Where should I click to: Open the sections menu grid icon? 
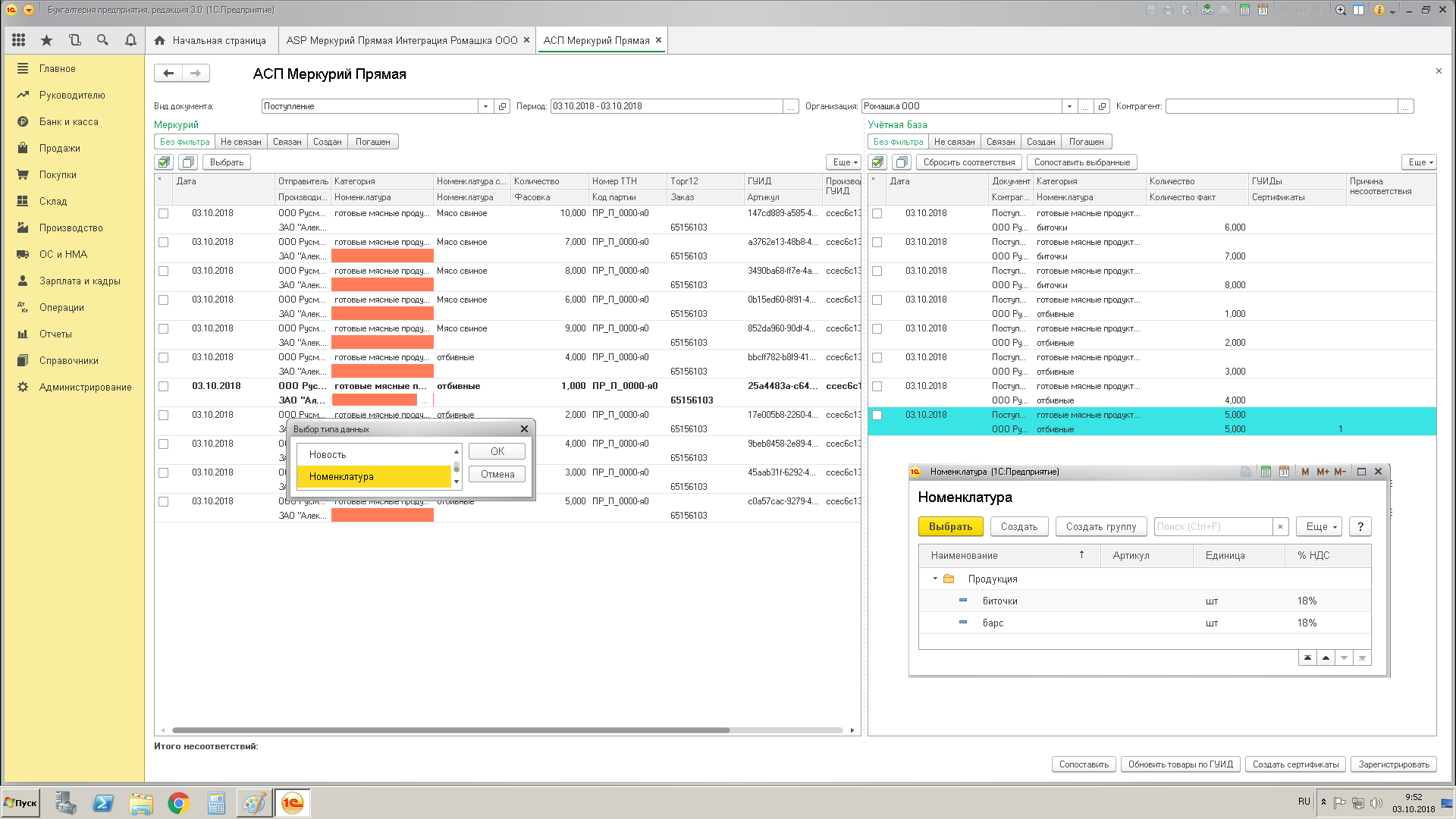coord(19,40)
